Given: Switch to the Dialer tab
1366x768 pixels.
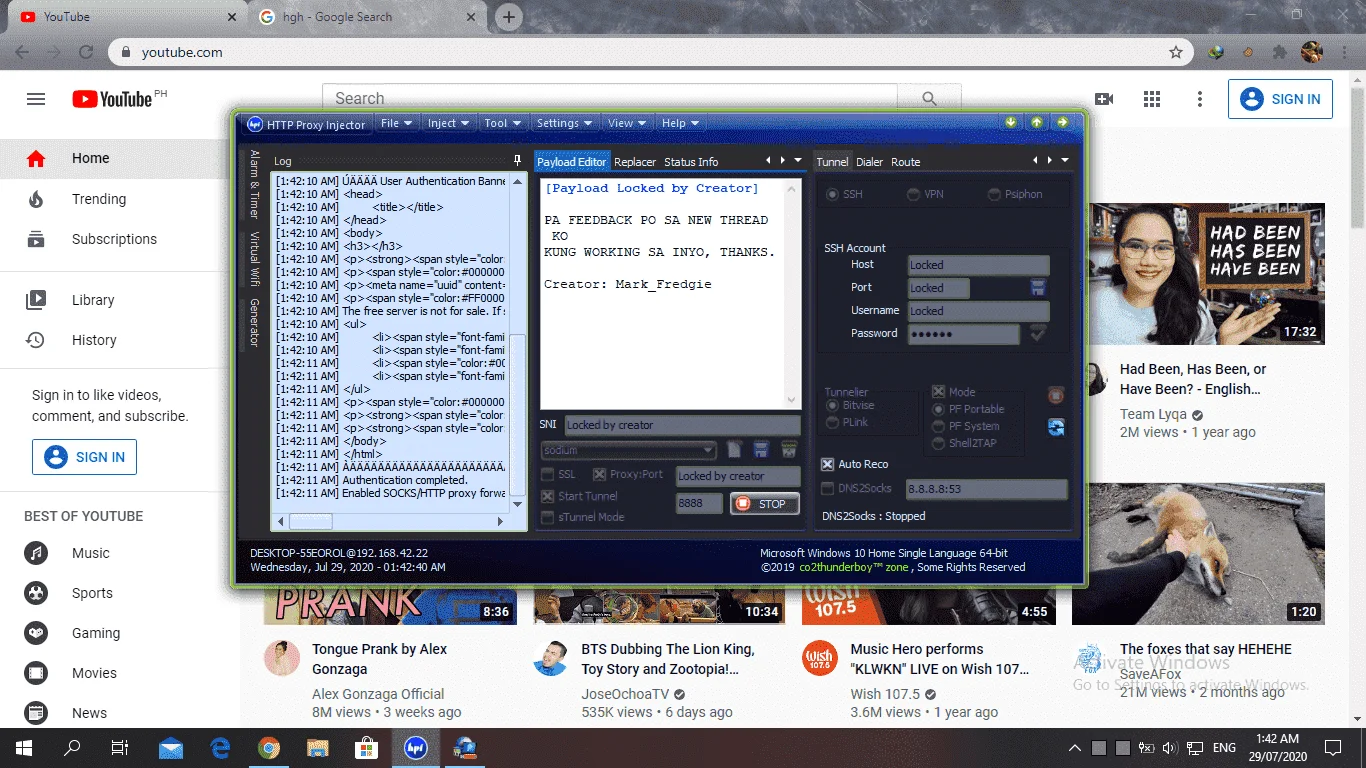Looking at the screenshot, I should [869, 162].
